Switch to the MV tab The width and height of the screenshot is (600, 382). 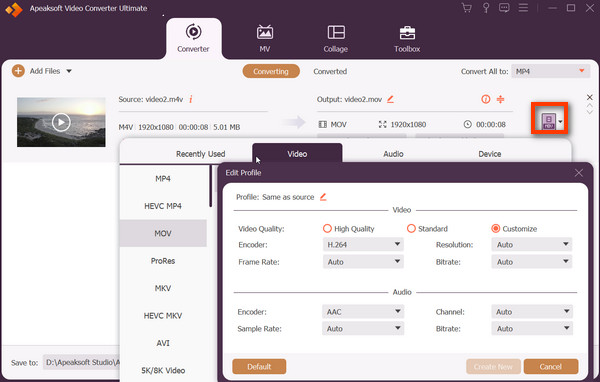click(265, 38)
